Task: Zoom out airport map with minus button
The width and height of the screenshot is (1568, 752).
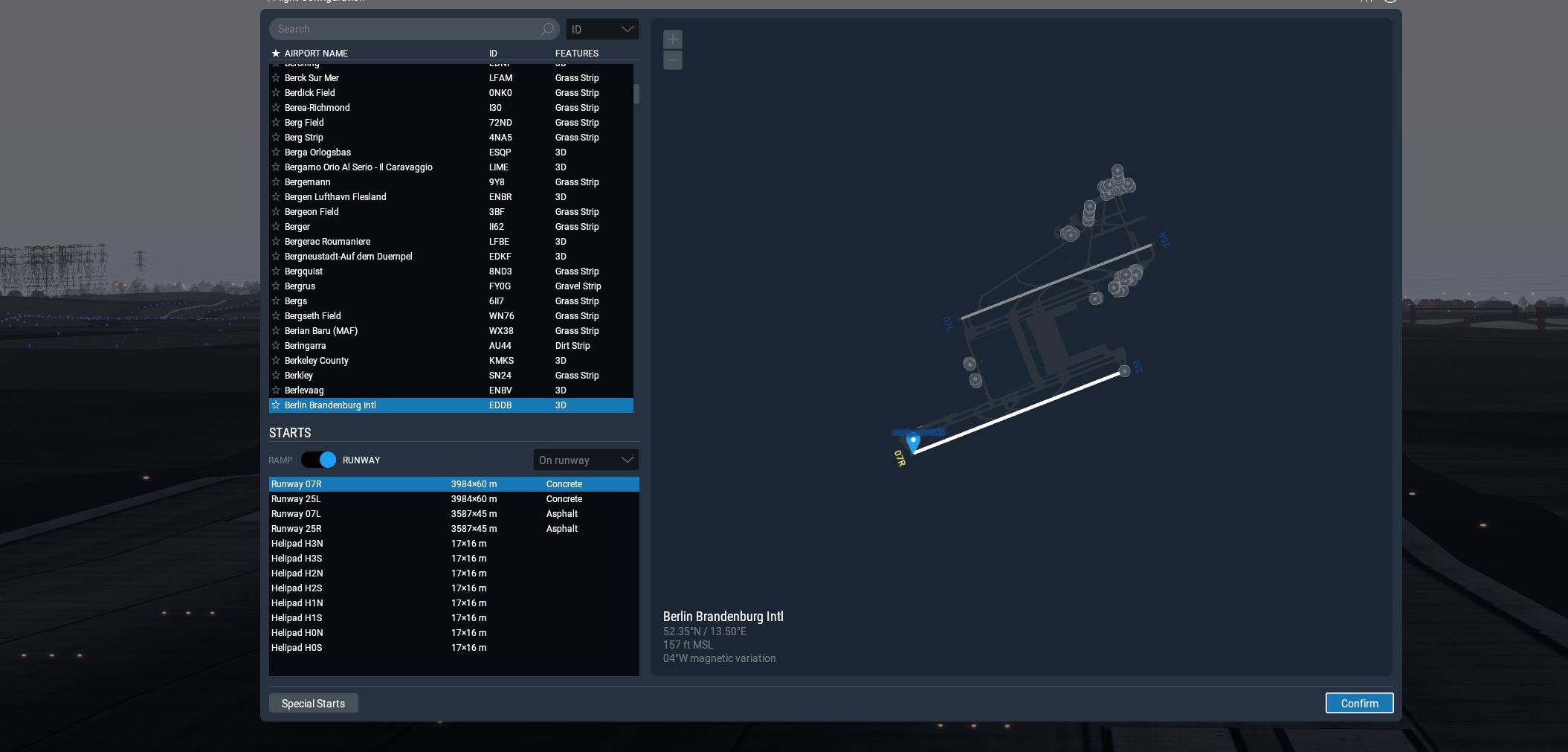Action: (x=673, y=60)
